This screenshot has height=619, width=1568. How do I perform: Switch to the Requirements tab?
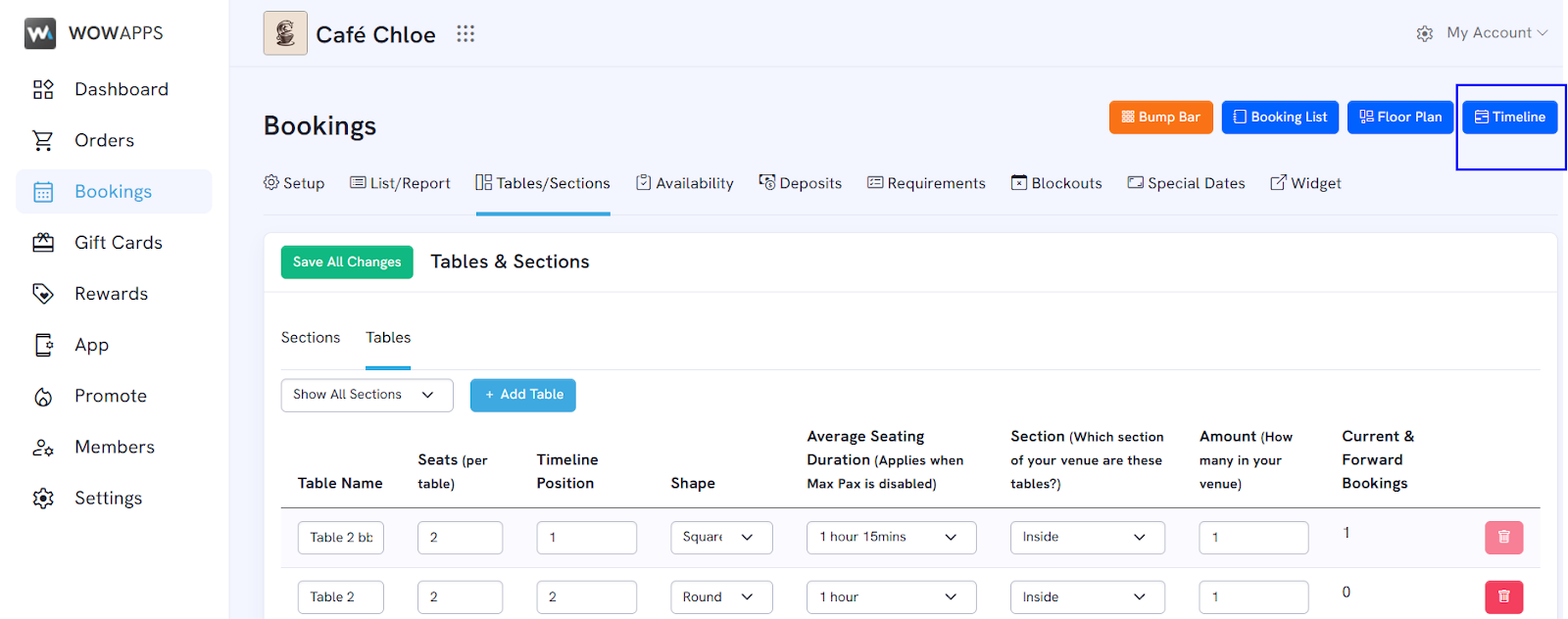[926, 183]
